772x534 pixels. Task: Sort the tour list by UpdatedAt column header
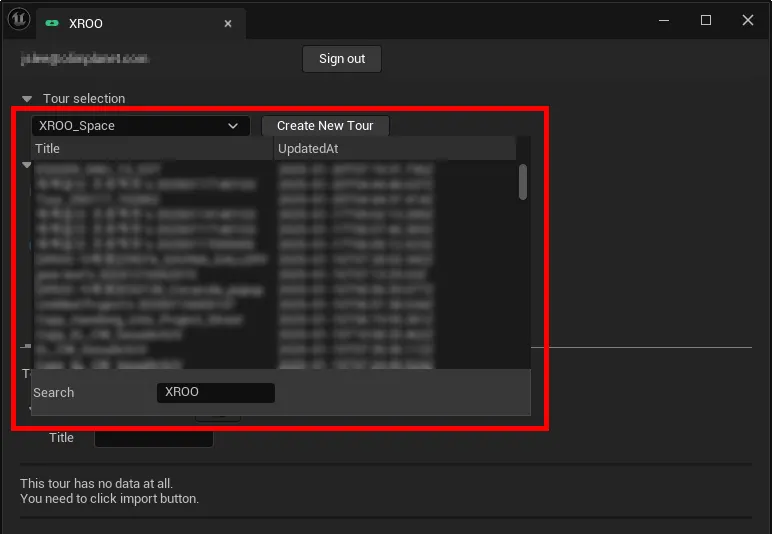(395, 149)
